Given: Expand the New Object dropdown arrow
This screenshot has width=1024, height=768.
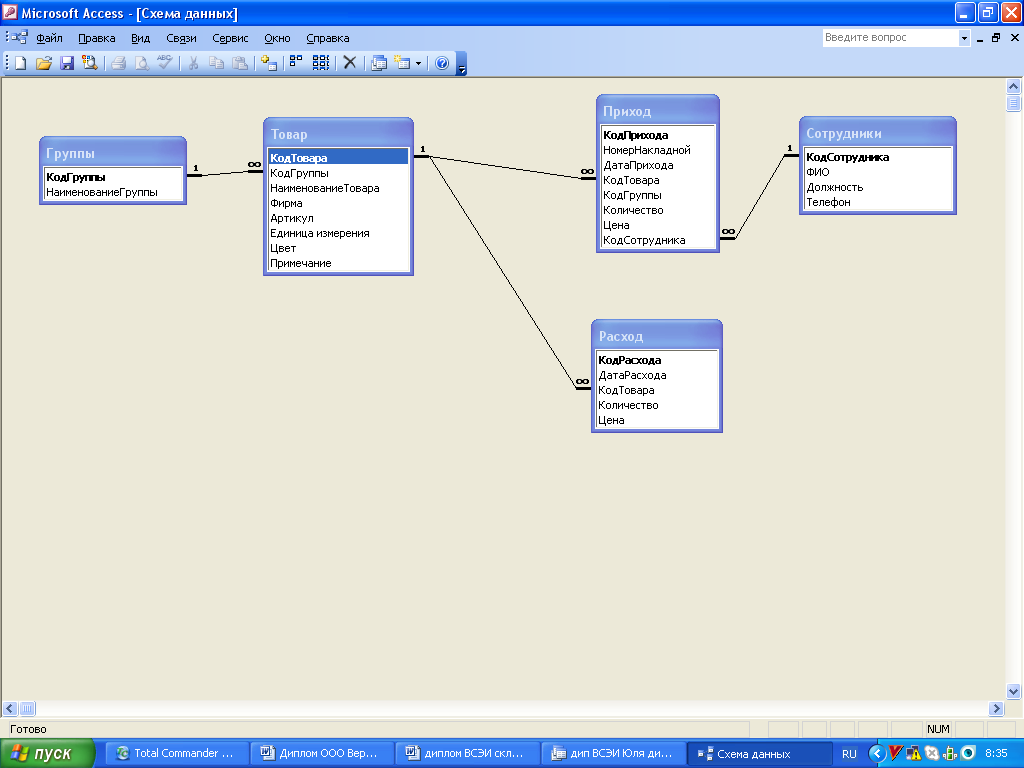Looking at the screenshot, I should pyautogui.click(x=418, y=63).
